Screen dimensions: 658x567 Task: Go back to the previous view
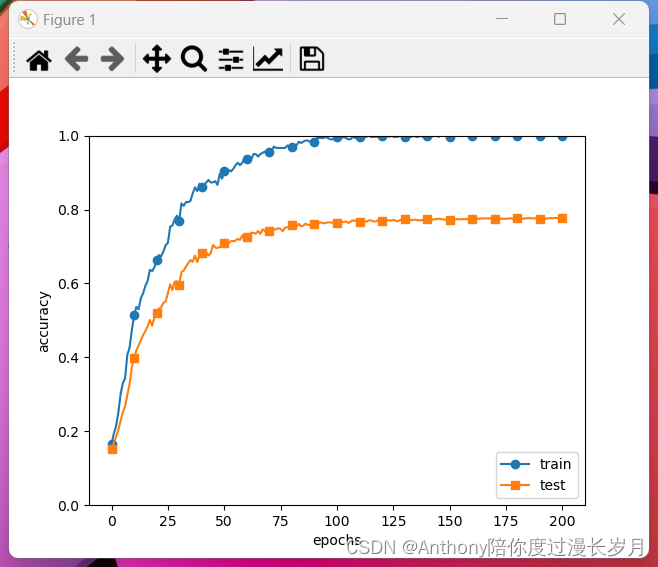click(x=76, y=59)
